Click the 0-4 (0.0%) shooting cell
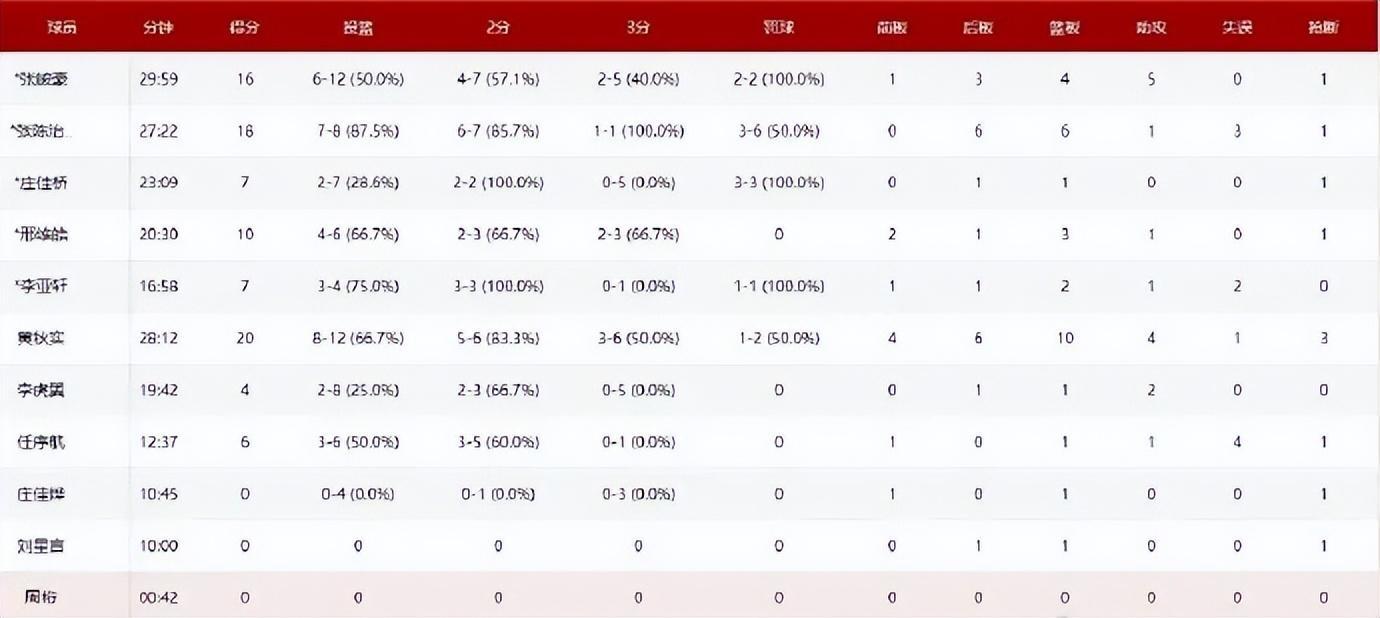This screenshot has width=1380, height=618. tap(357, 494)
